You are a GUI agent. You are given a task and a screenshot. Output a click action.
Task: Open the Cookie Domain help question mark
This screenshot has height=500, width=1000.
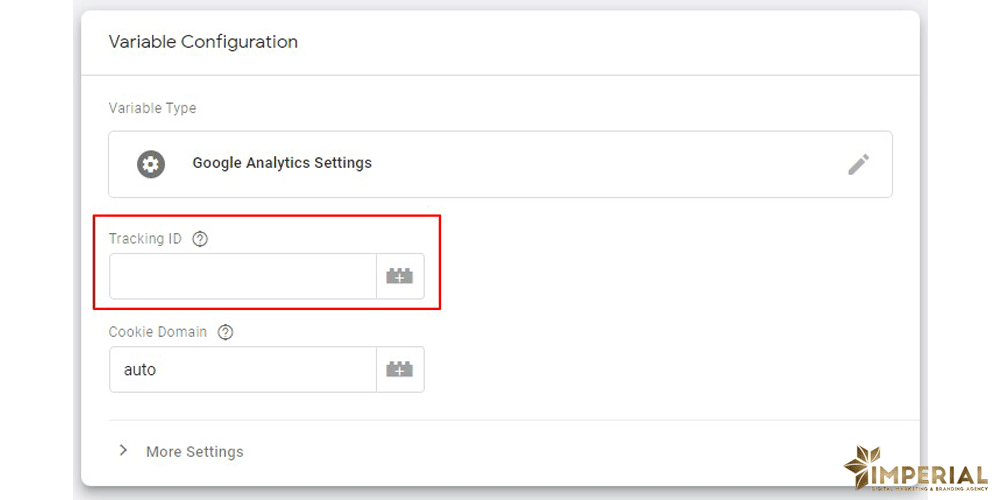coord(225,332)
